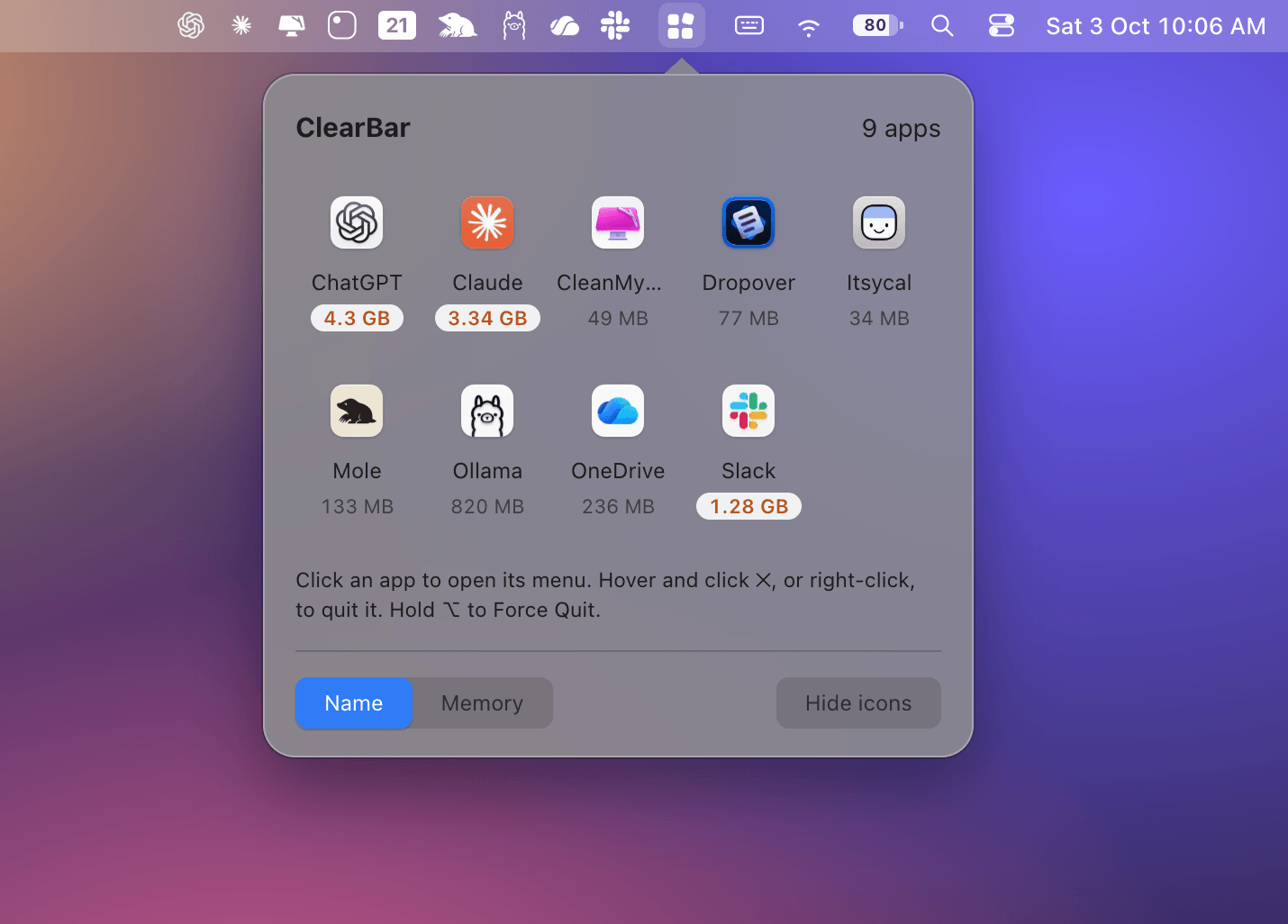Screen dimensions: 1288x924
Task: Click the Dropover 77 MB memory value
Action: click(x=748, y=318)
